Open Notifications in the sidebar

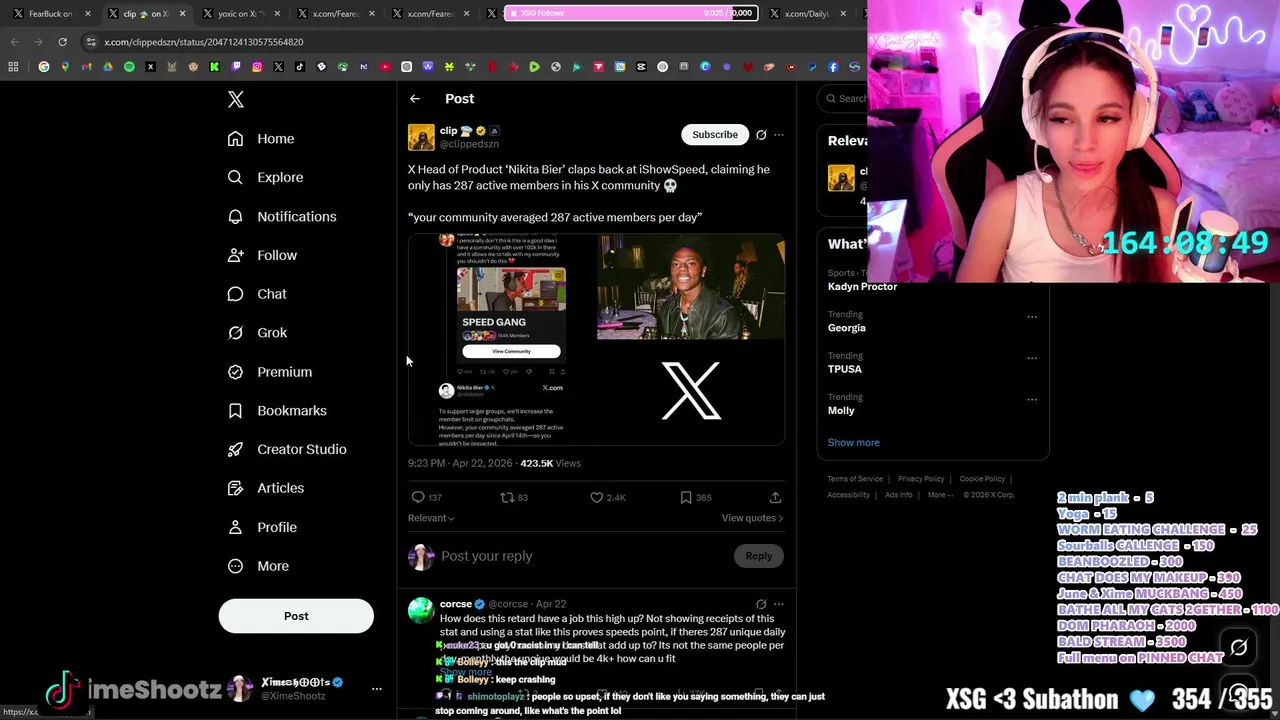click(282, 216)
